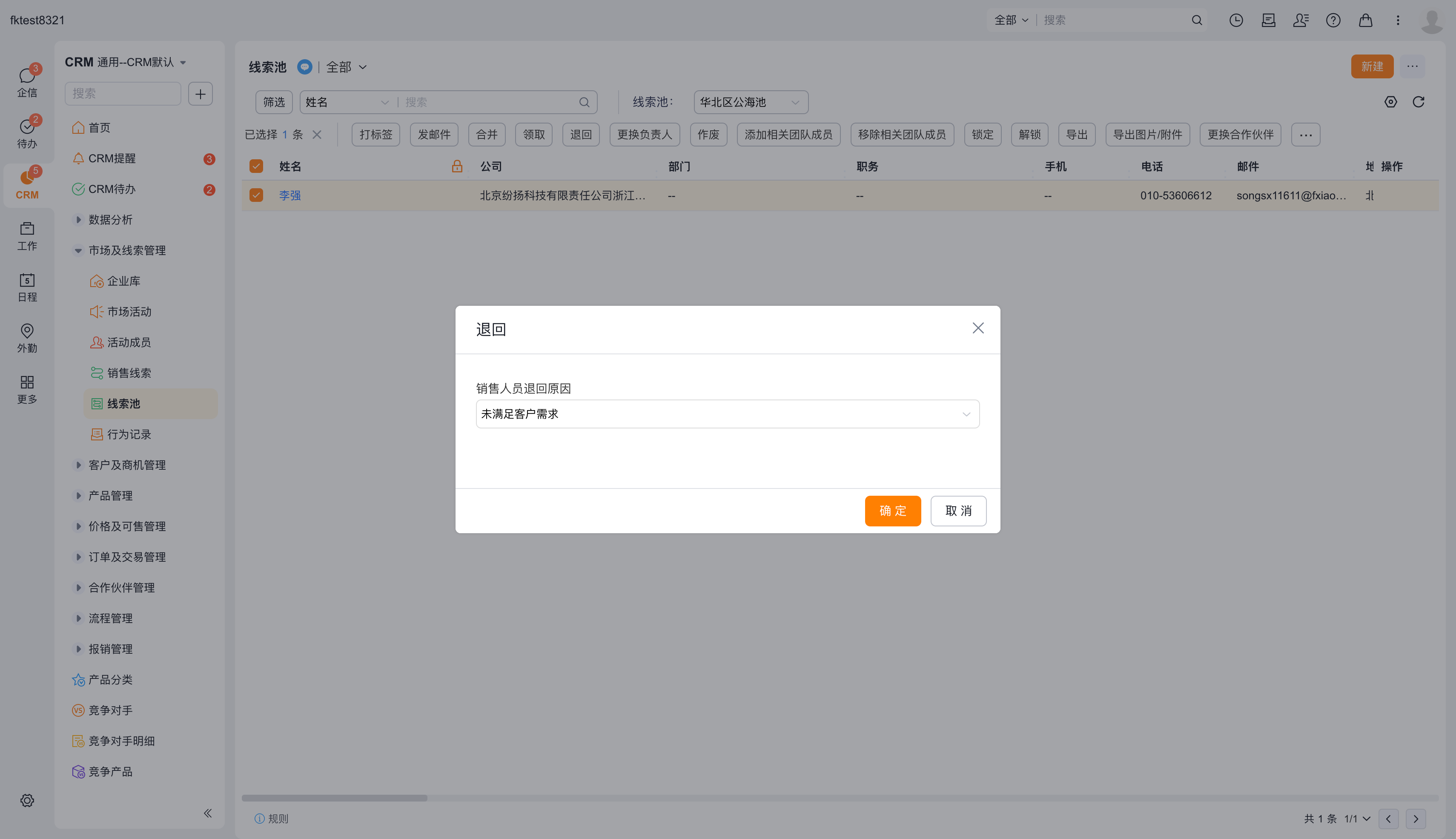1456x839 pixels.
Task: Open the contacts icon in header
Action: click(x=1301, y=20)
